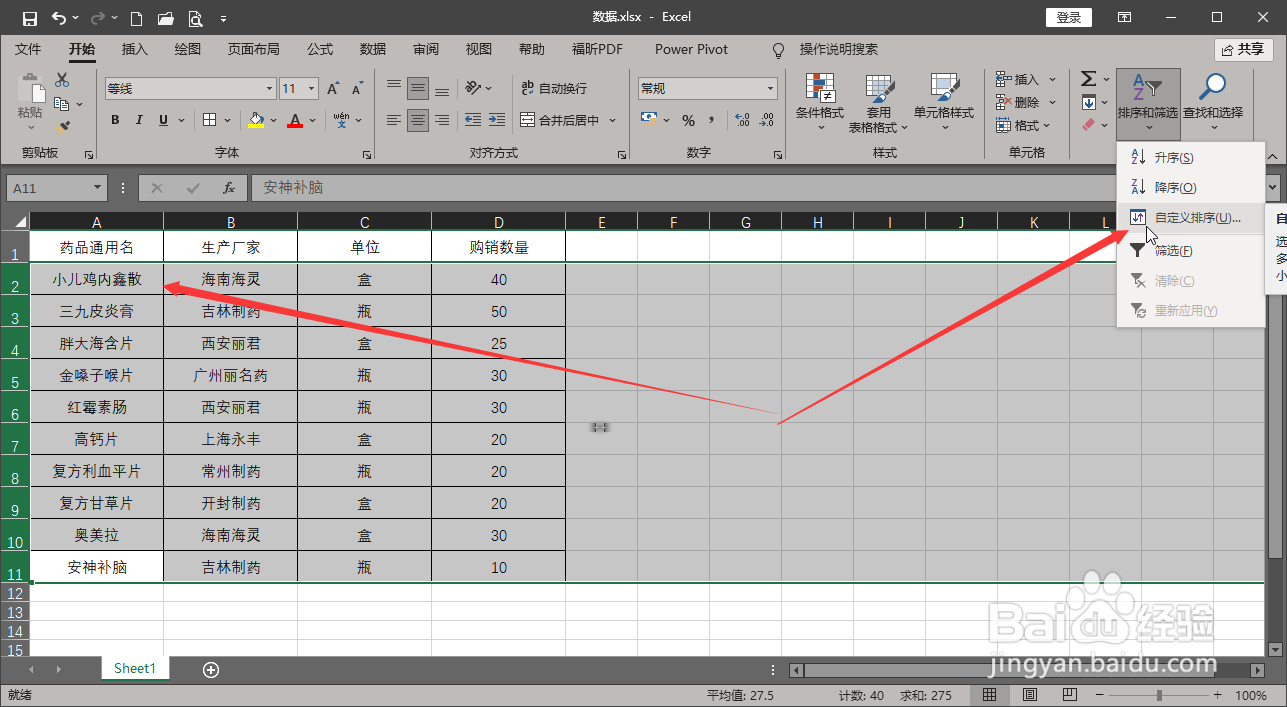Click the Comma Style icon

coord(713,120)
